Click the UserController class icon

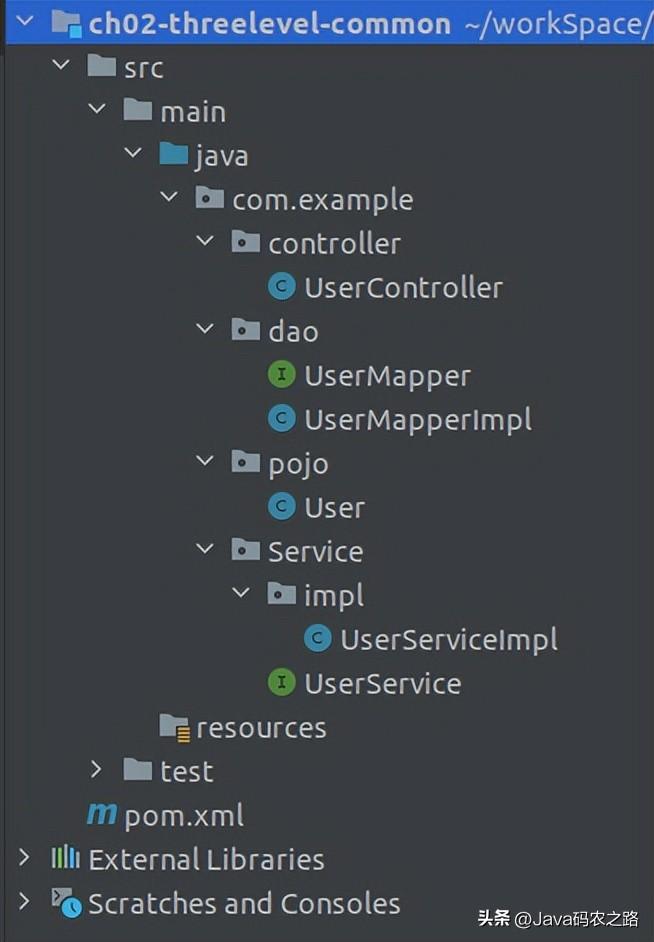click(x=282, y=286)
